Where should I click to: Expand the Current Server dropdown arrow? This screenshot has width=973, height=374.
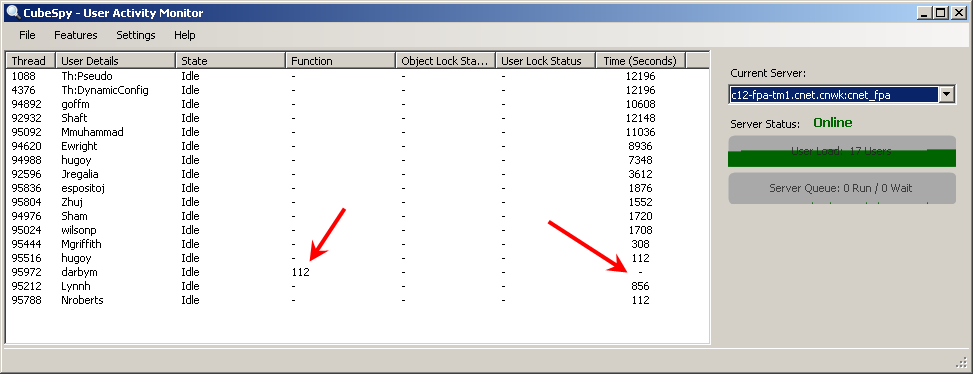pos(947,94)
